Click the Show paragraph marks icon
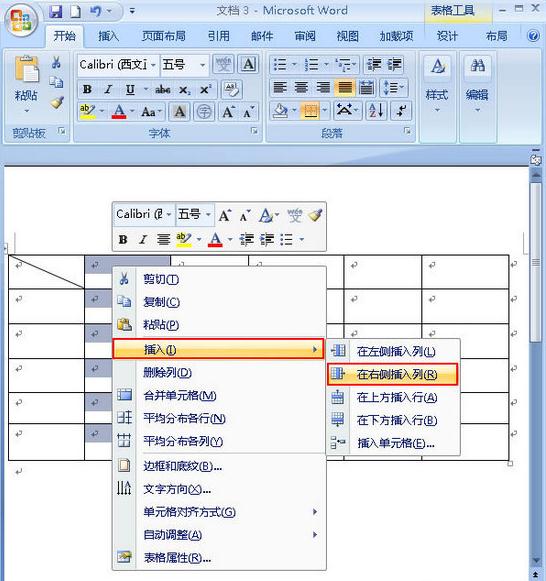The image size is (546, 581). coord(401,110)
